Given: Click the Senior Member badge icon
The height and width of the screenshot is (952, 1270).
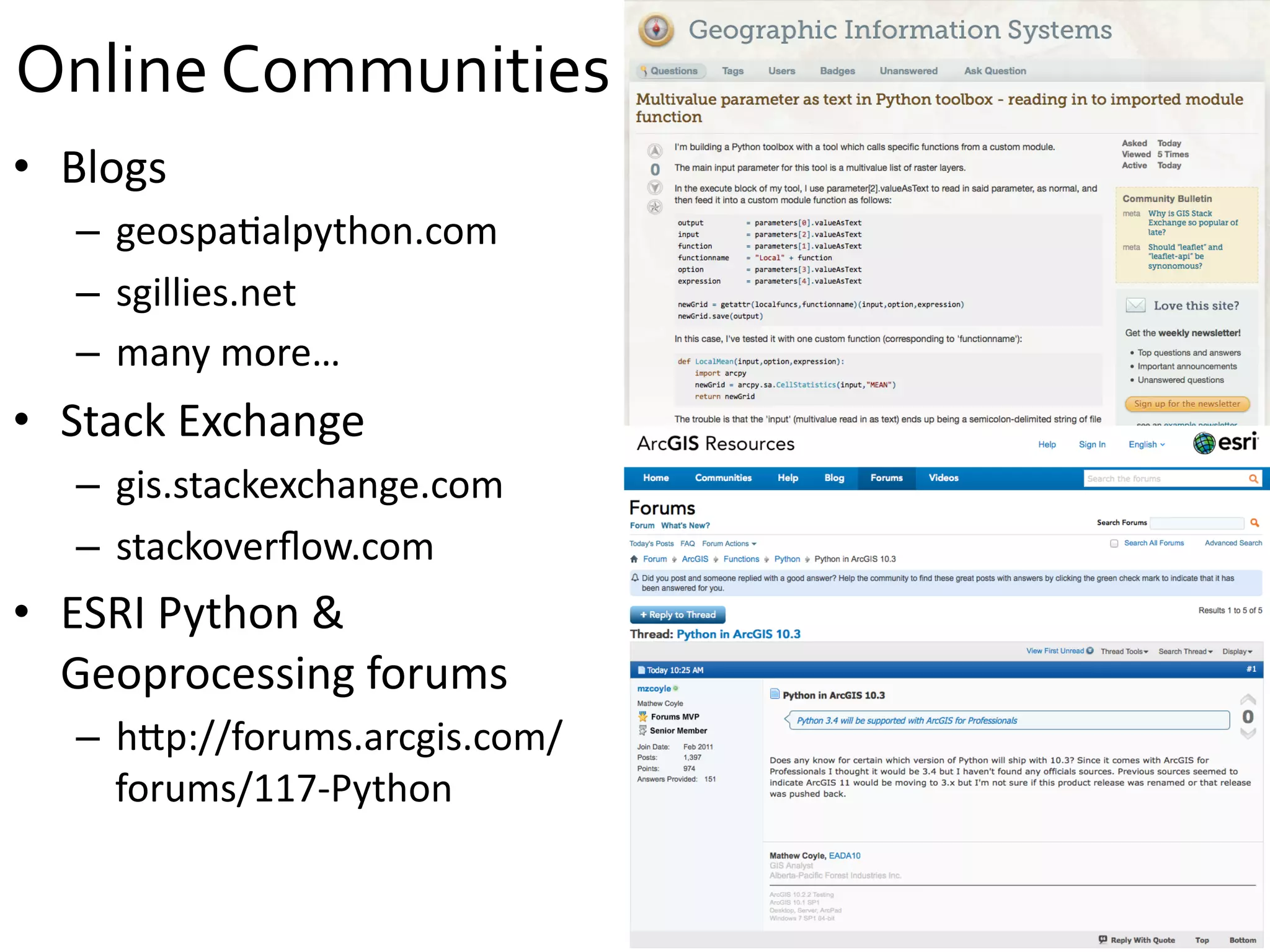Looking at the screenshot, I should click(x=643, y=731).
